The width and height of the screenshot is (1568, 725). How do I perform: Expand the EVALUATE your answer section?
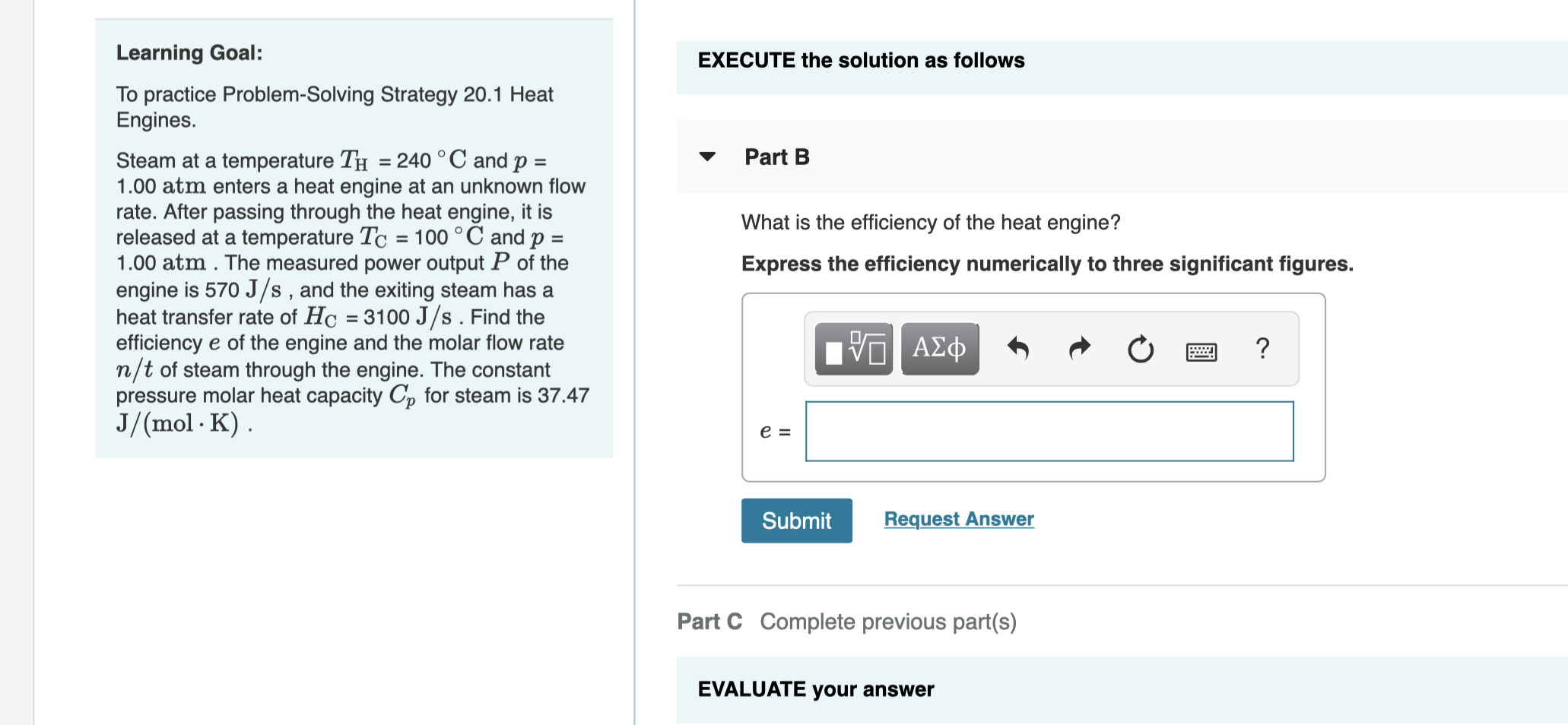[815, 689]
